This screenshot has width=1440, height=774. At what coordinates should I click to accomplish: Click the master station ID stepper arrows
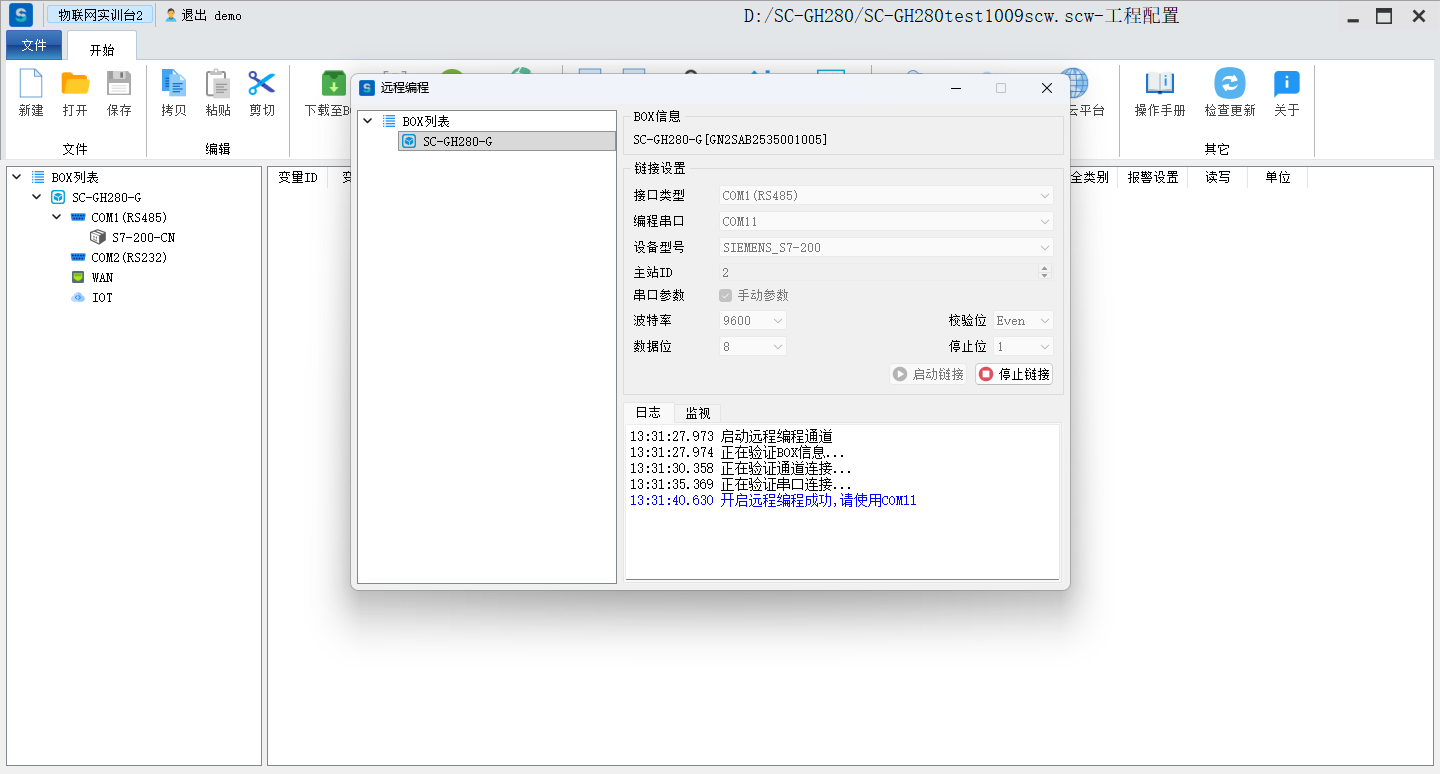point(1045,272)
